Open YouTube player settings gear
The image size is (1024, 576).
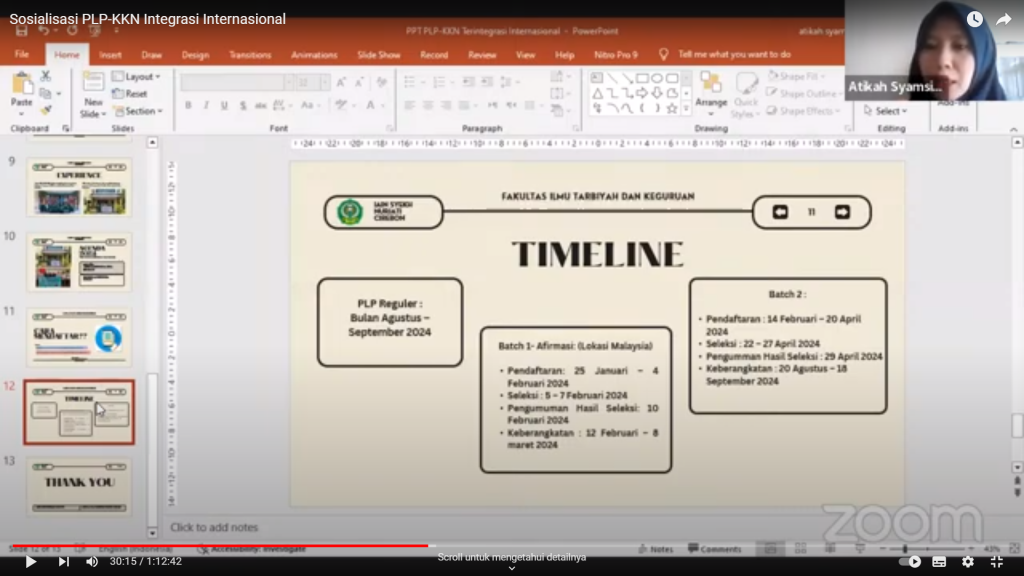coord(968,561)
